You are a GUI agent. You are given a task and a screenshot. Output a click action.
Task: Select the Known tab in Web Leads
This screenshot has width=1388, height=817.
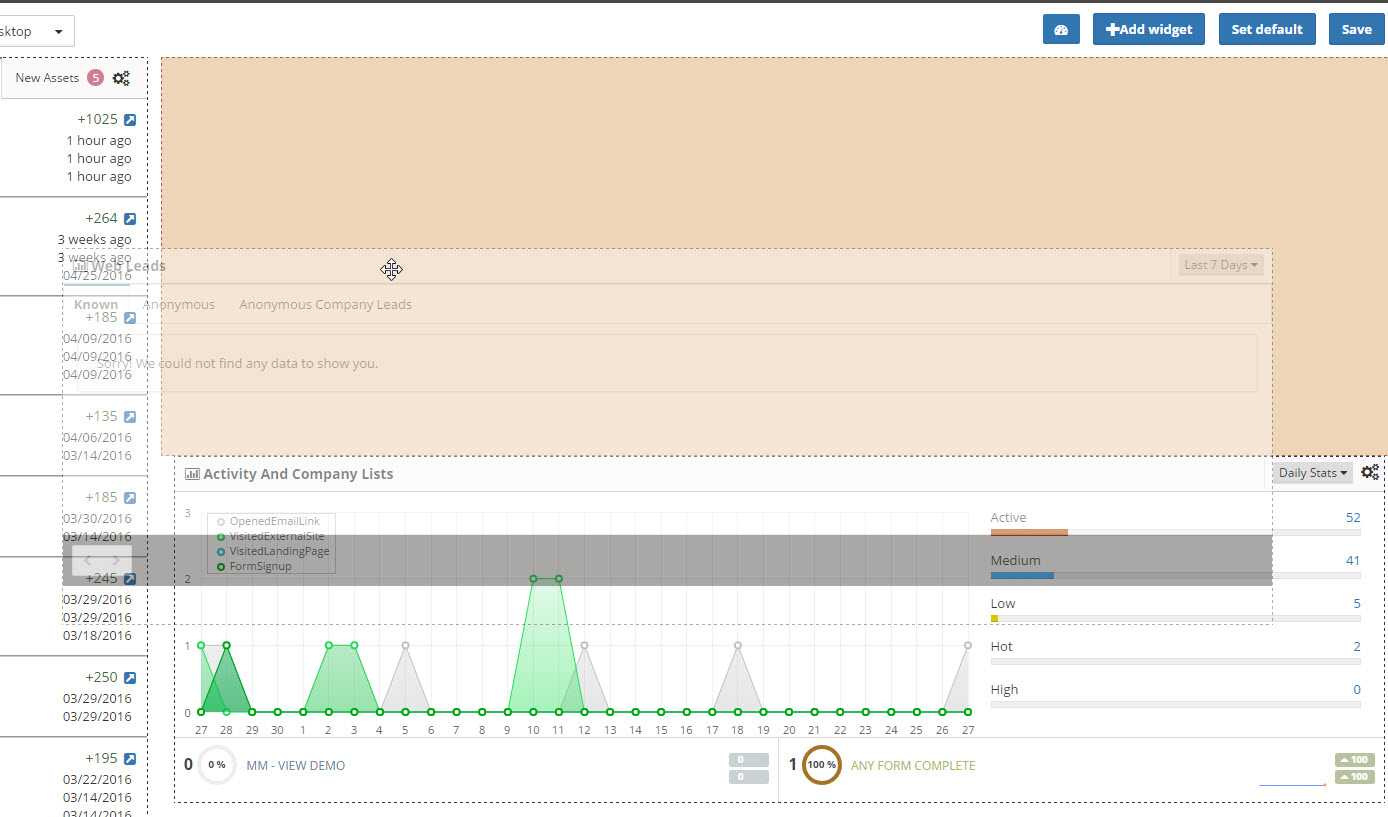(x=96, y=305)
